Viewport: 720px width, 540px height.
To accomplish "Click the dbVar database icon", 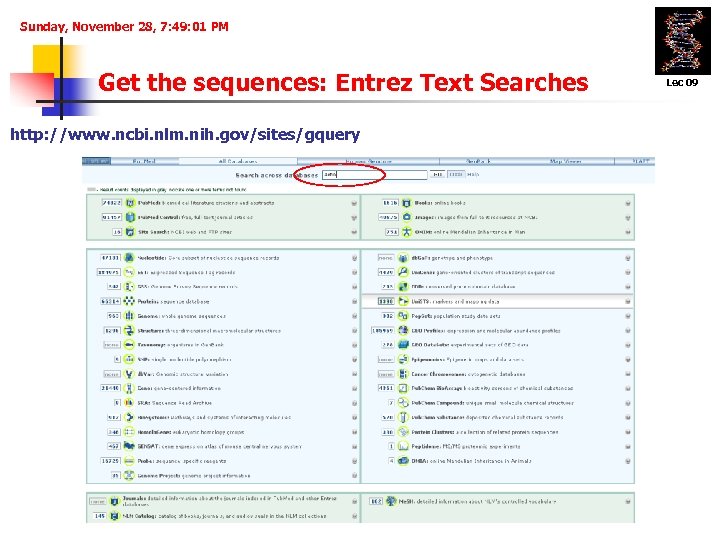I will (x=129, y=374).
